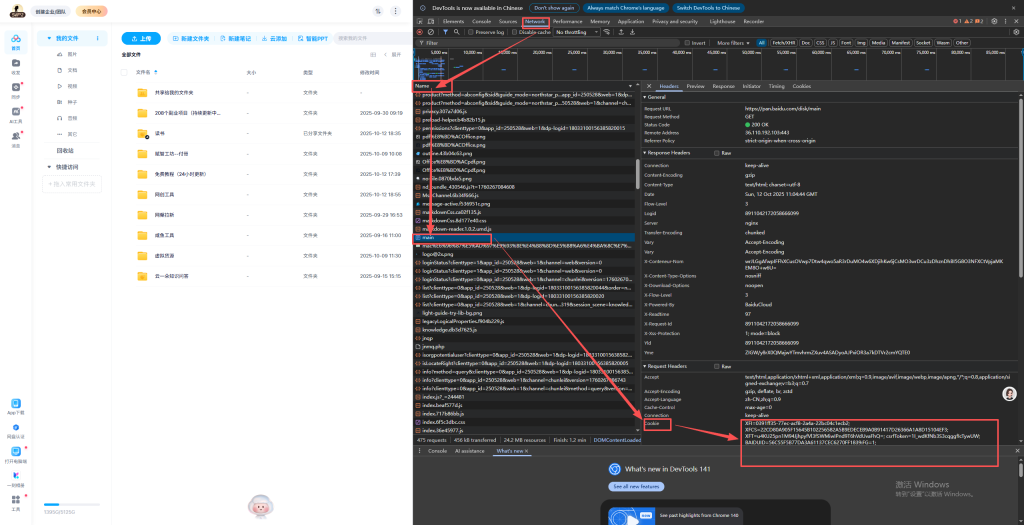This screenshot has height=525, width=1024.
Task: Click the App下载 sidebar icon
Action: [x=16, y=403]
